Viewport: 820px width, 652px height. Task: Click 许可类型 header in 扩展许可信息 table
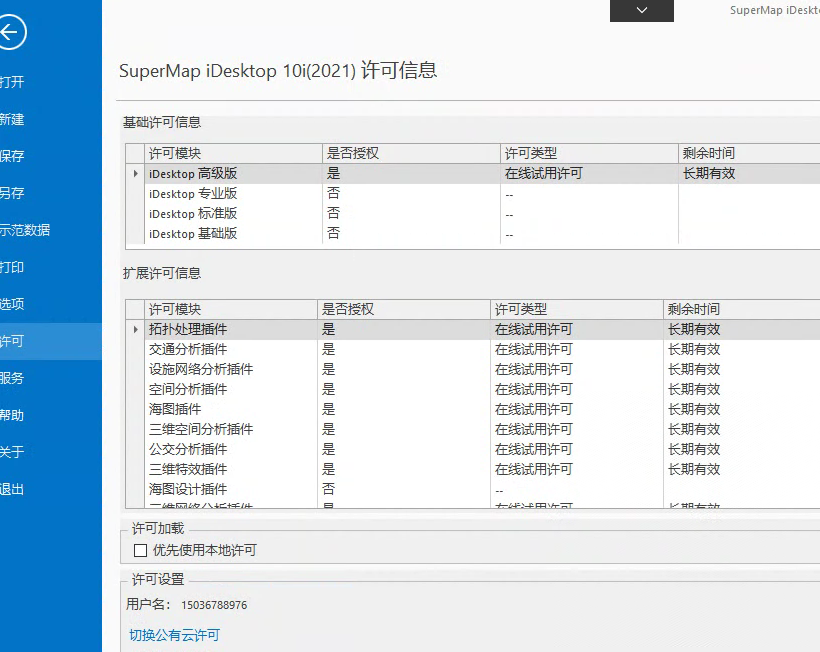[x=577, y=309]
